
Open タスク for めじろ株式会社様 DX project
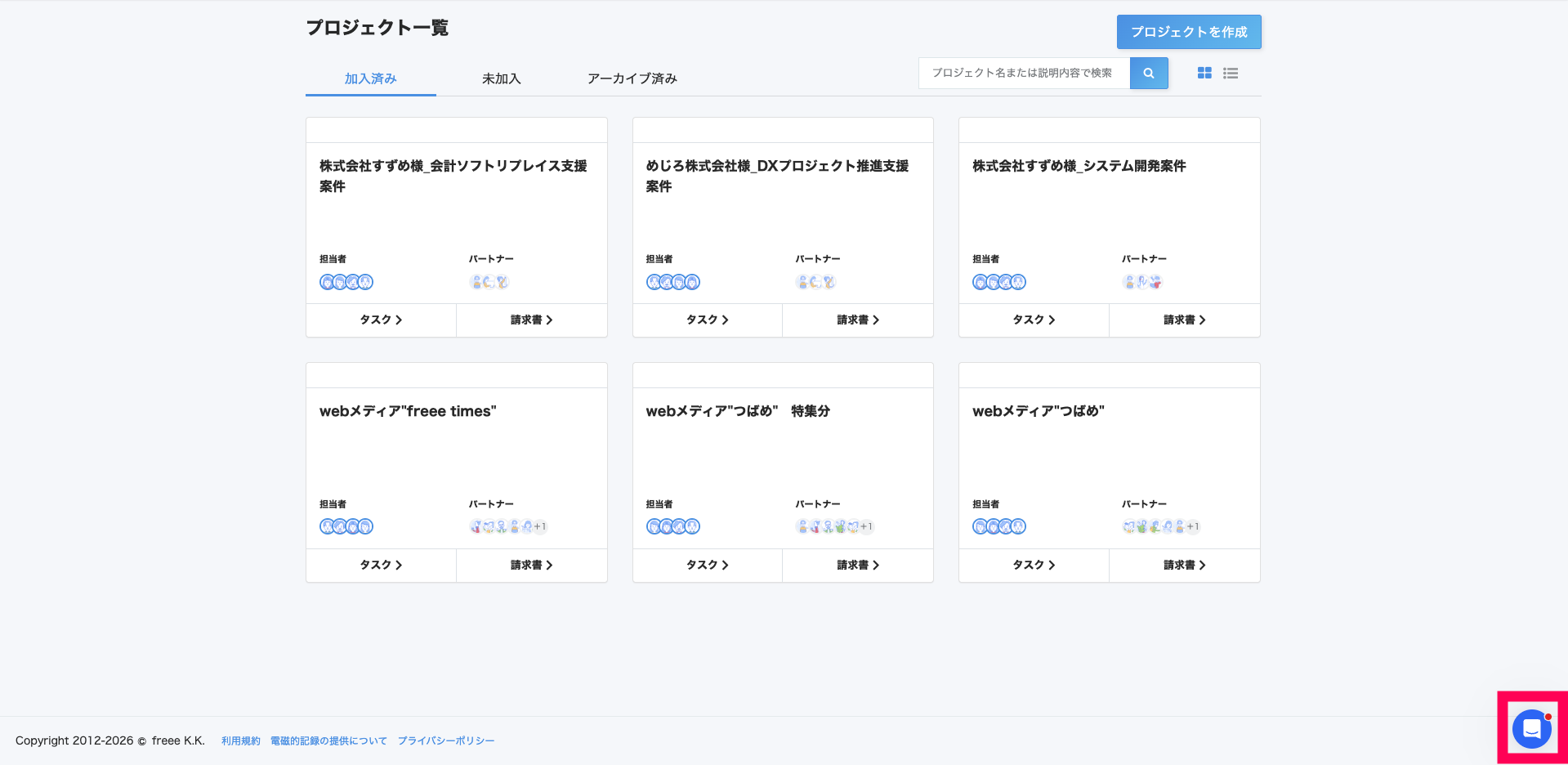[x=708, y=320]
